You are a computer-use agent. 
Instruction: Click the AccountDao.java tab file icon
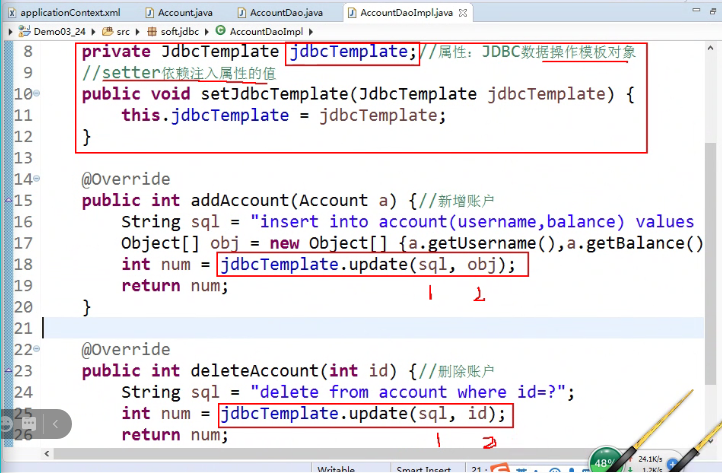coord(242,12)
